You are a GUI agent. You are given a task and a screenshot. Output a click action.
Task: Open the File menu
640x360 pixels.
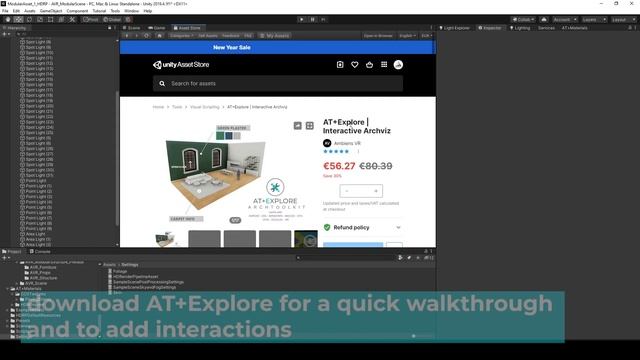click(5, 11)
